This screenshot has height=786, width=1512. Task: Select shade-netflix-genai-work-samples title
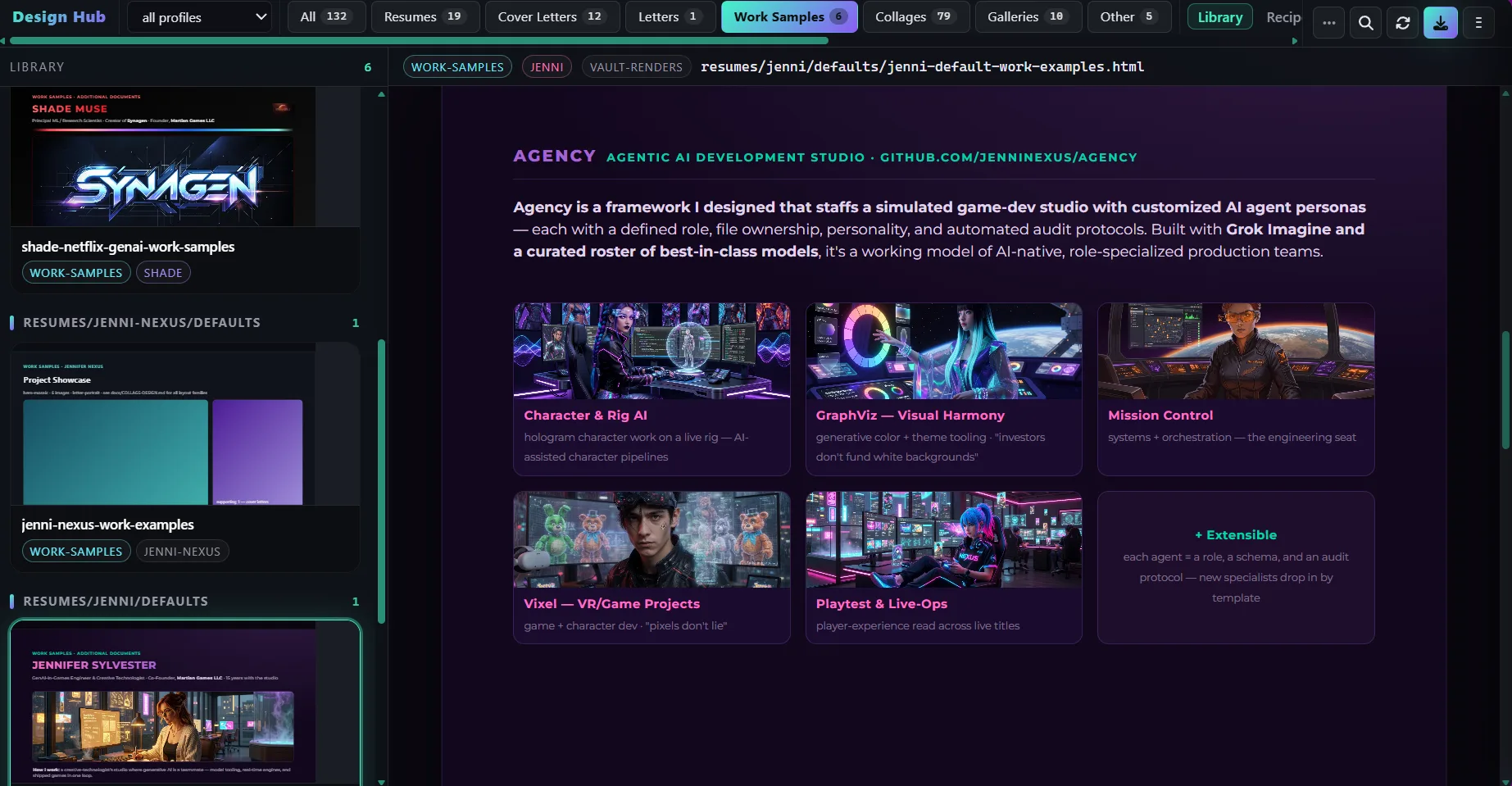(128, 247)
